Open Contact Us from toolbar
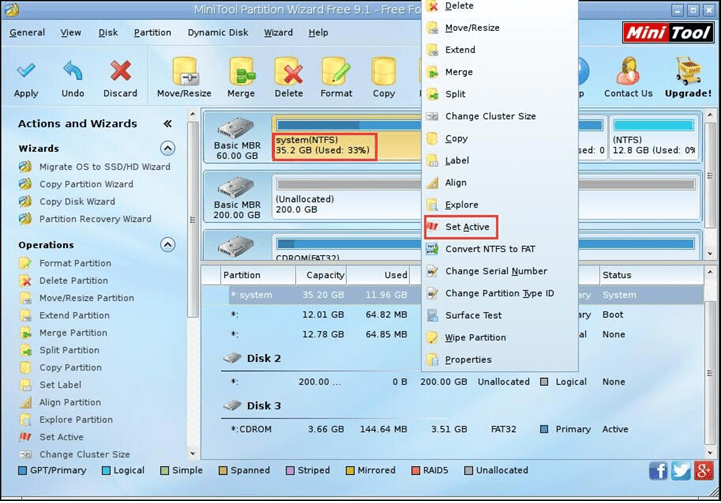The width and height of the screenshot is (721, 503). tap(628, 77)
